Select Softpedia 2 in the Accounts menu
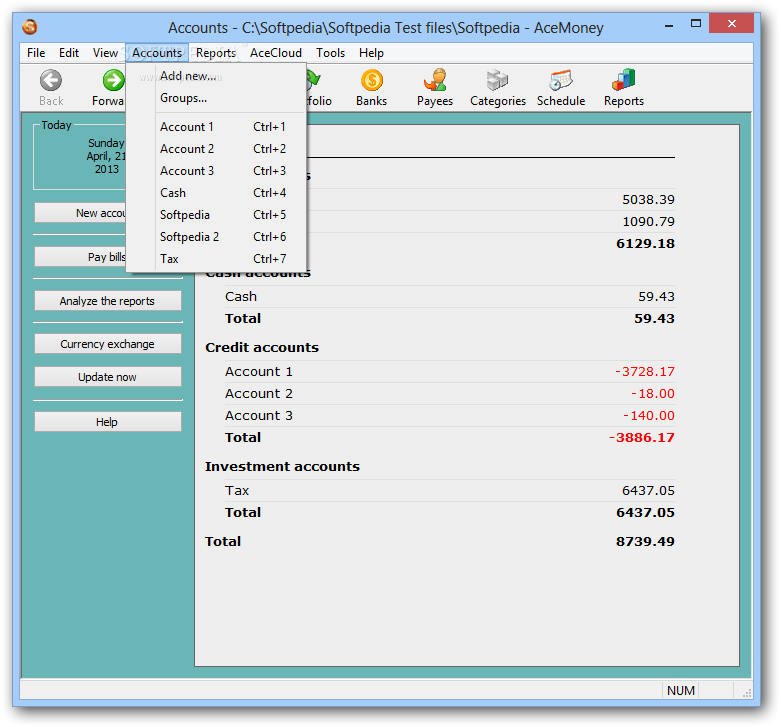The image size is (781, 727). coord(216,237)
